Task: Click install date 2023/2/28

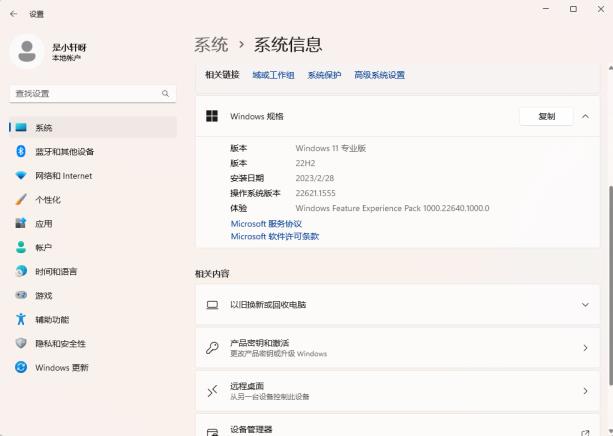Action: [315, 178]
